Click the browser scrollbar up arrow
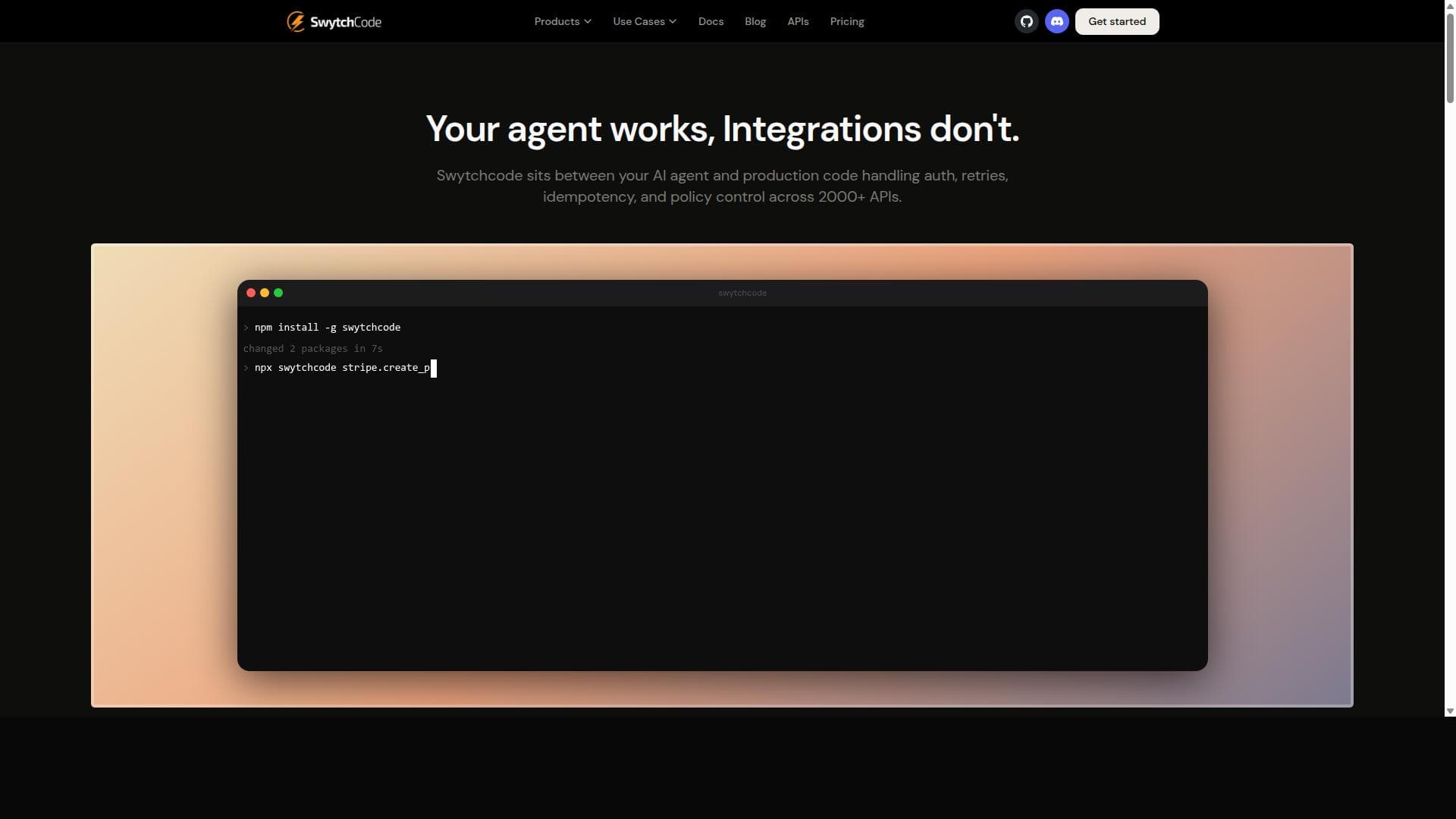Viewport: 1456px width, 819px height. pos(1450,5)
